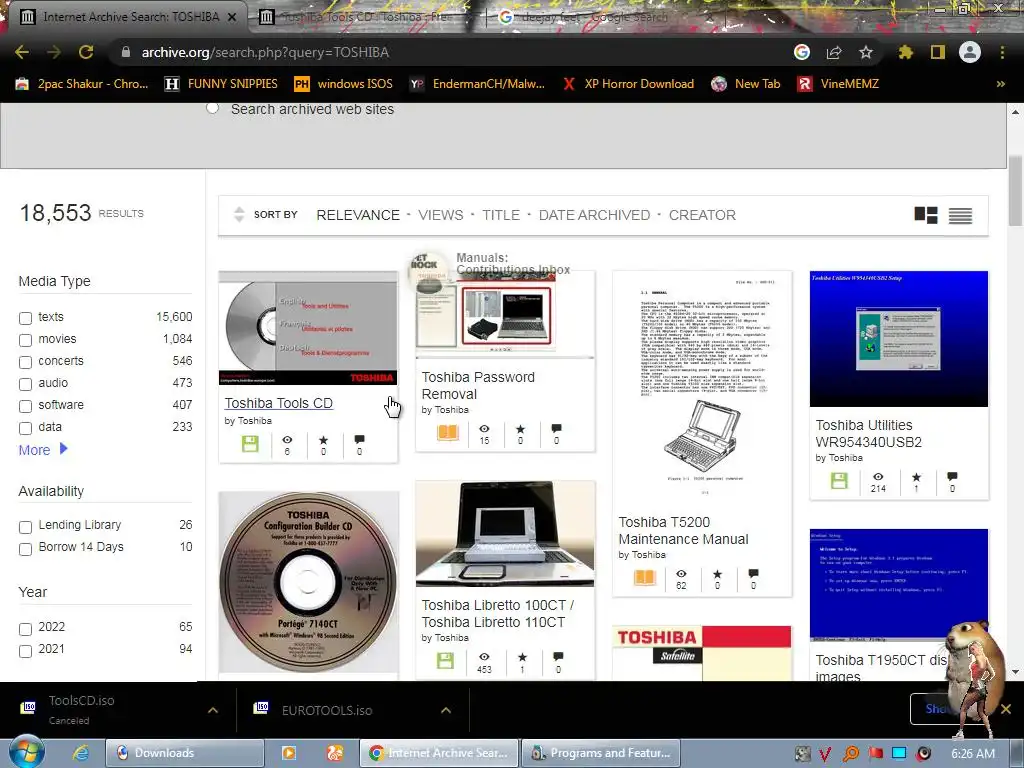Open the Toshiba T1950CT blue setup thumbnail

tap(899, 586)
